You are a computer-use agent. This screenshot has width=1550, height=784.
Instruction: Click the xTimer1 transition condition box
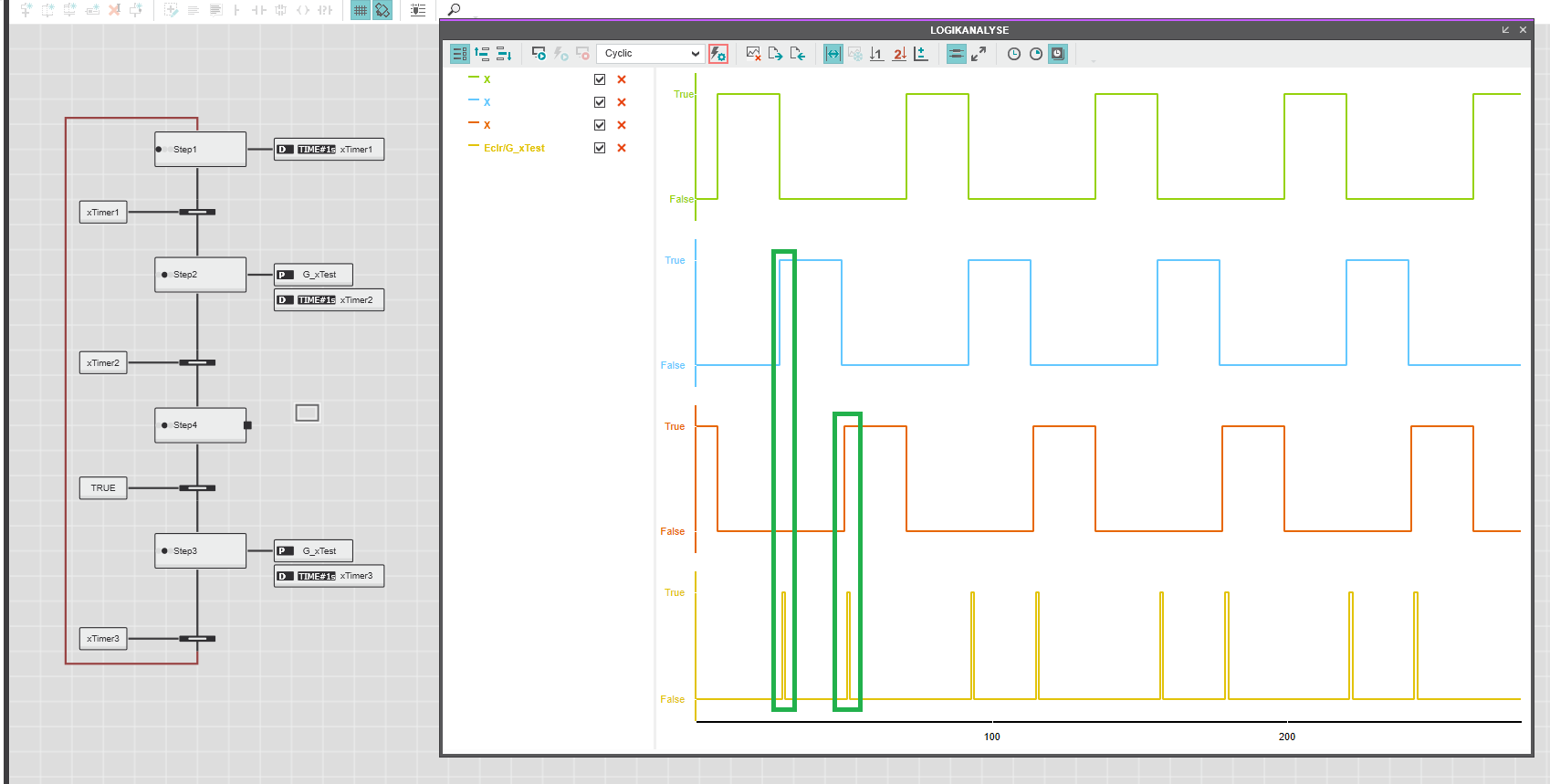[x=102, y=213]
